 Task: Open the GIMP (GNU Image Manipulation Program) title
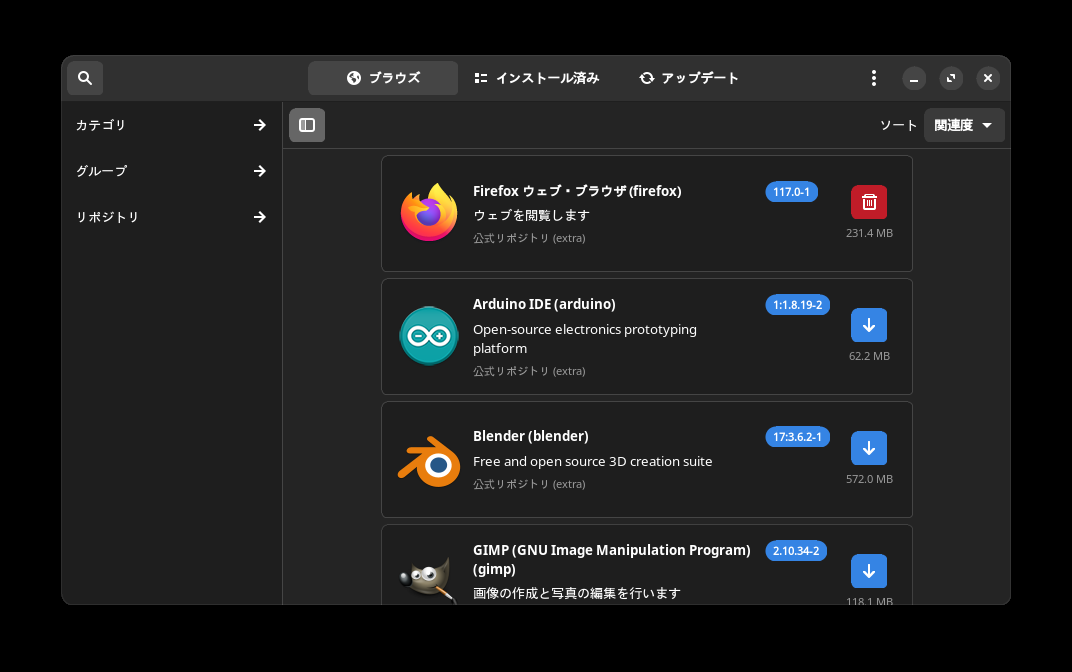point(612,559)
